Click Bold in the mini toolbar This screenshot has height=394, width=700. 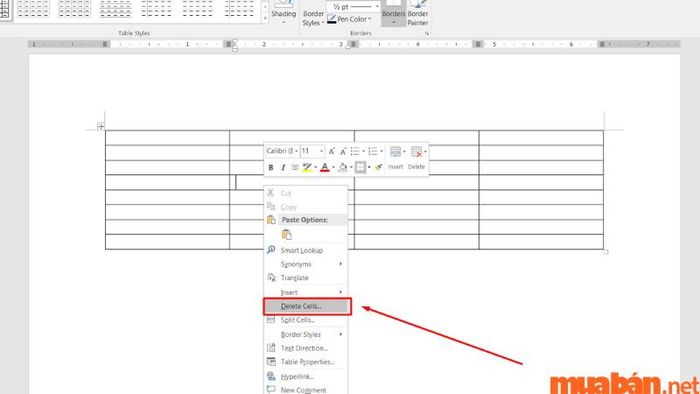pos(271,167)
